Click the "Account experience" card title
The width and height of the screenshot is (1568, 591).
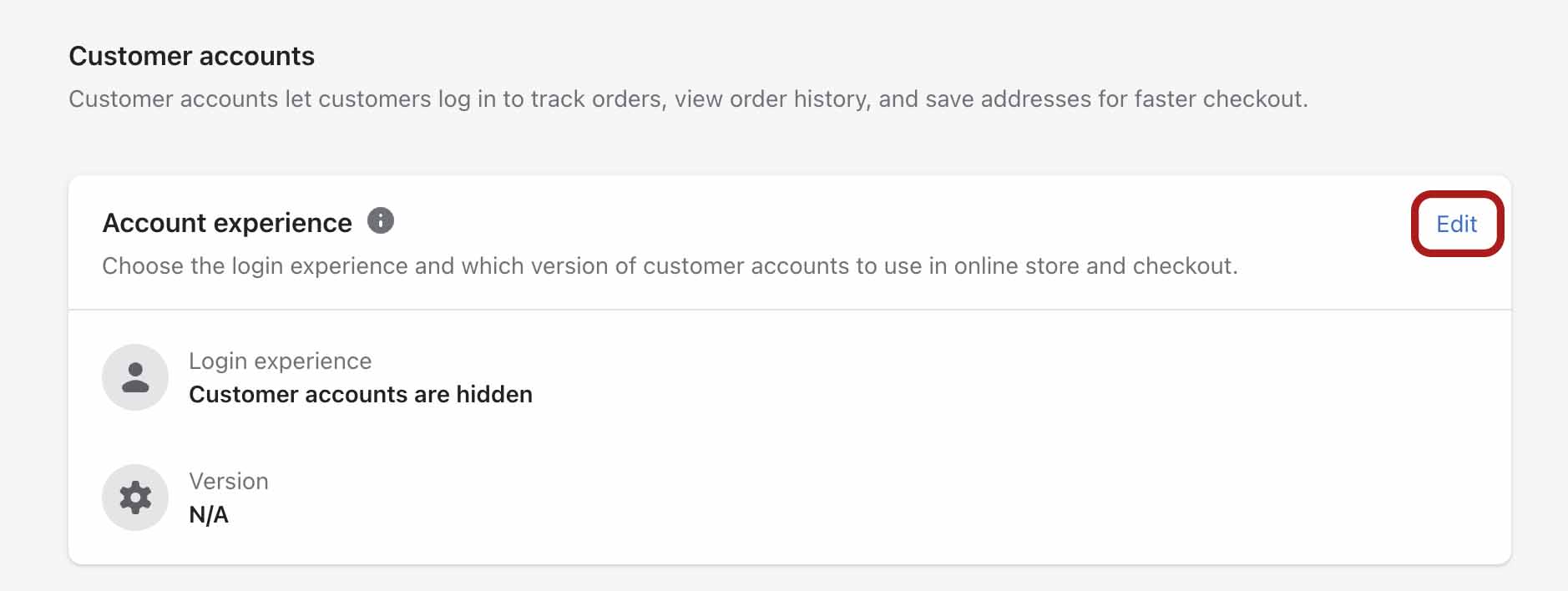[x=227, y=223]
